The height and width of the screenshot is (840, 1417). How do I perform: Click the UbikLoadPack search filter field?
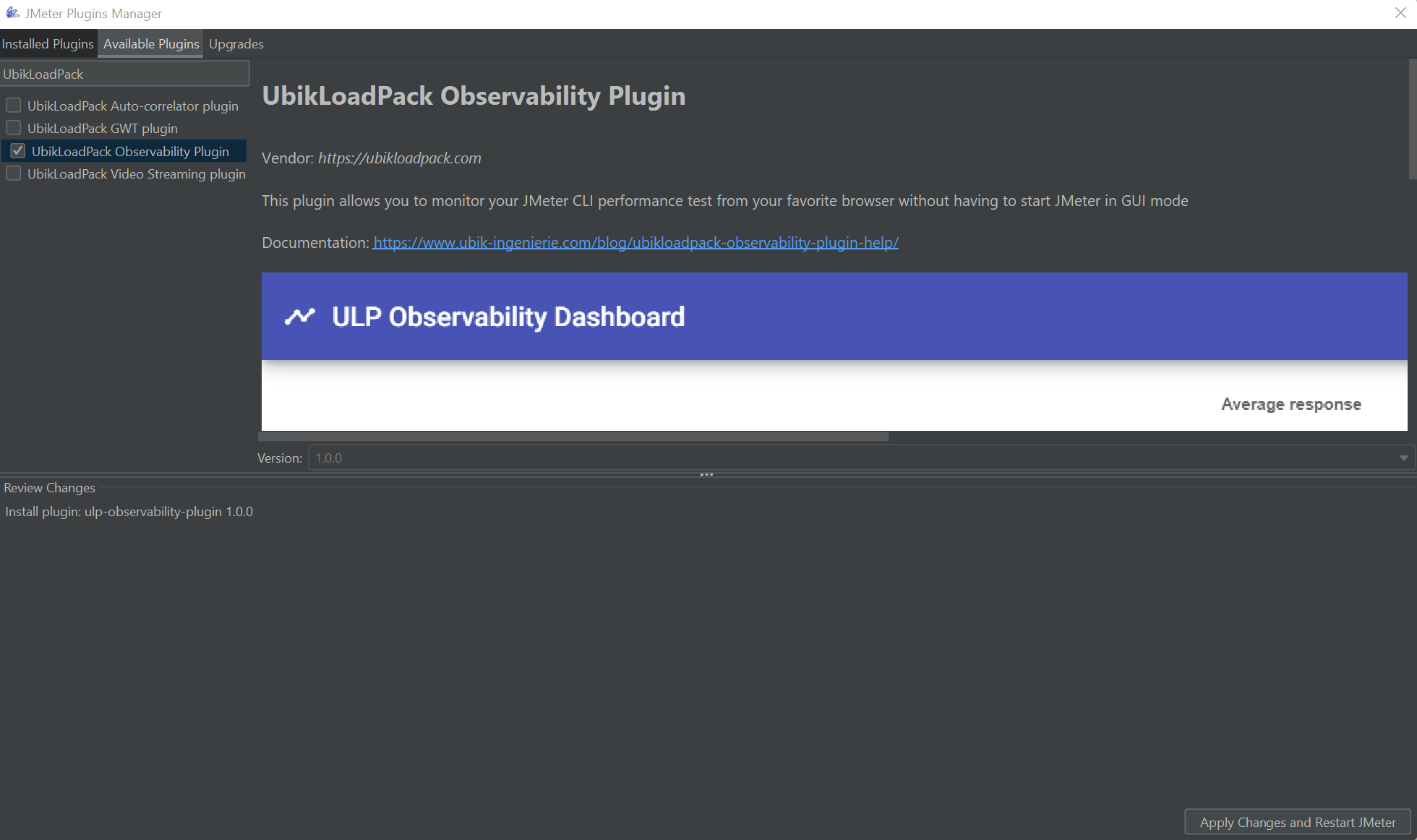pos(124,74)
